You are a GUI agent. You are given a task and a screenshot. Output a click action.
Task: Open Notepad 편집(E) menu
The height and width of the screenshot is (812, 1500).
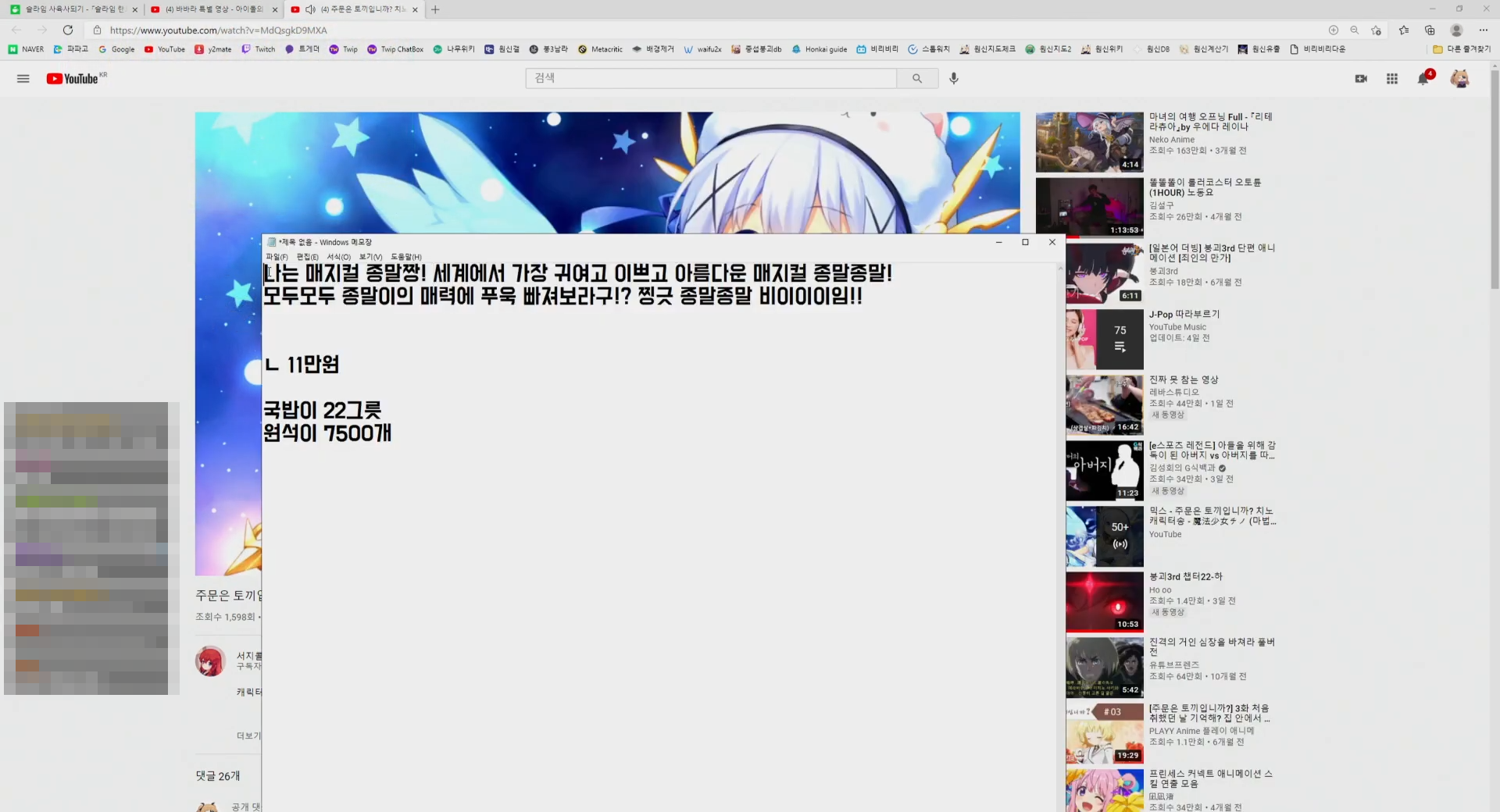(307, 257)
